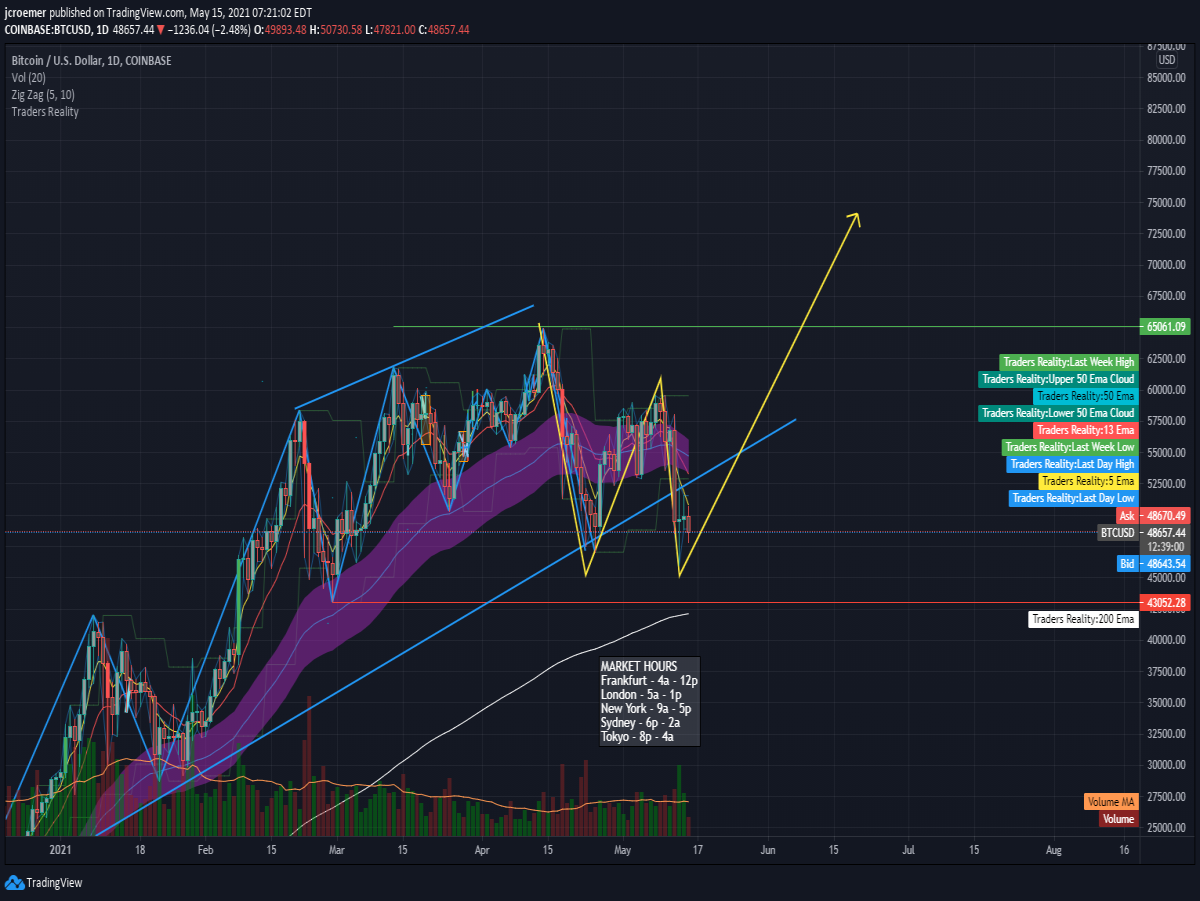Click the Sydney - 6p - 2a line
Viewport: 1200px width, 901px height.
tap(641, 722)
